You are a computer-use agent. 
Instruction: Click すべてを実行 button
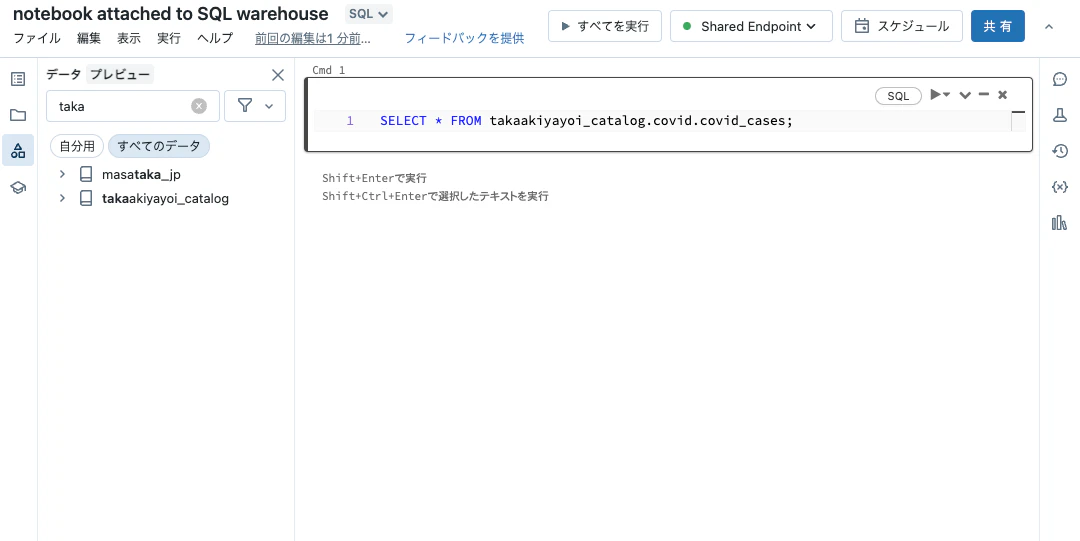pyautogui.click(x=605, y=26)
